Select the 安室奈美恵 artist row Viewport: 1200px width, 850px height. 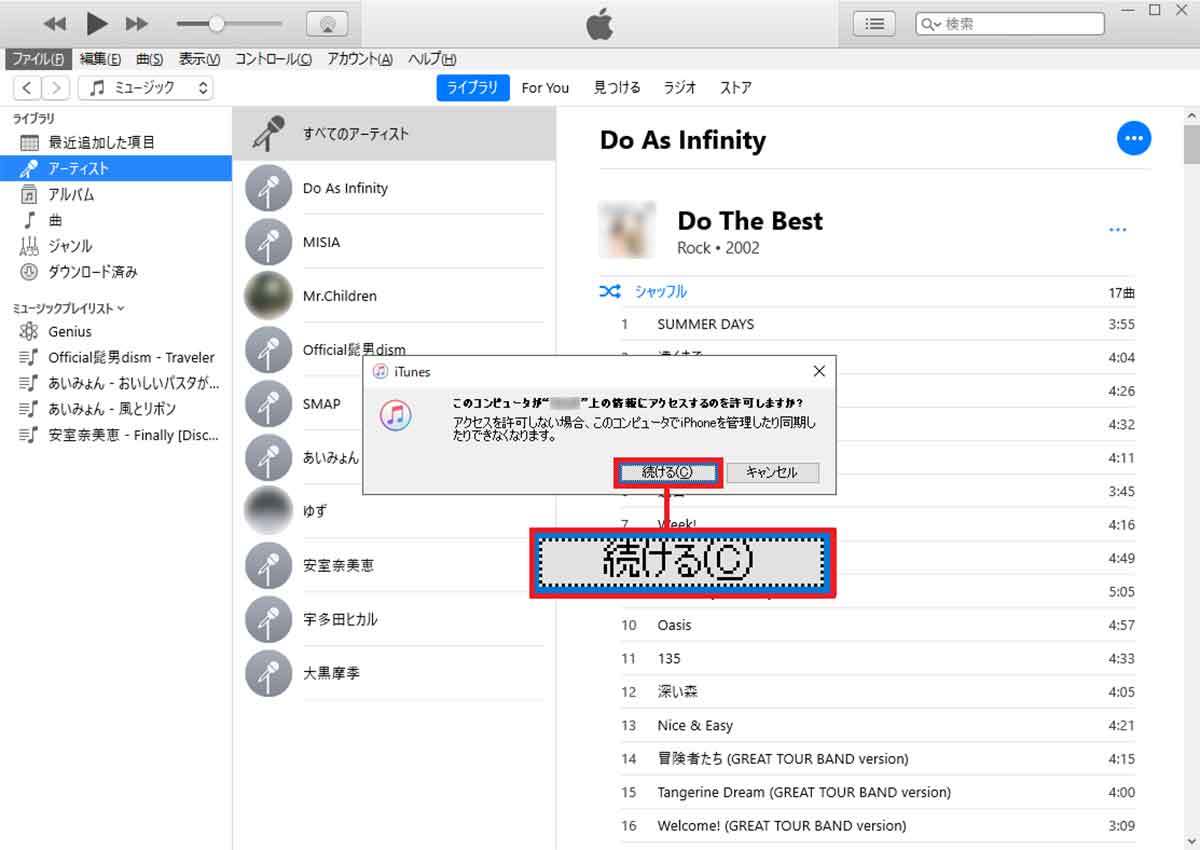[x=394, y=566]
